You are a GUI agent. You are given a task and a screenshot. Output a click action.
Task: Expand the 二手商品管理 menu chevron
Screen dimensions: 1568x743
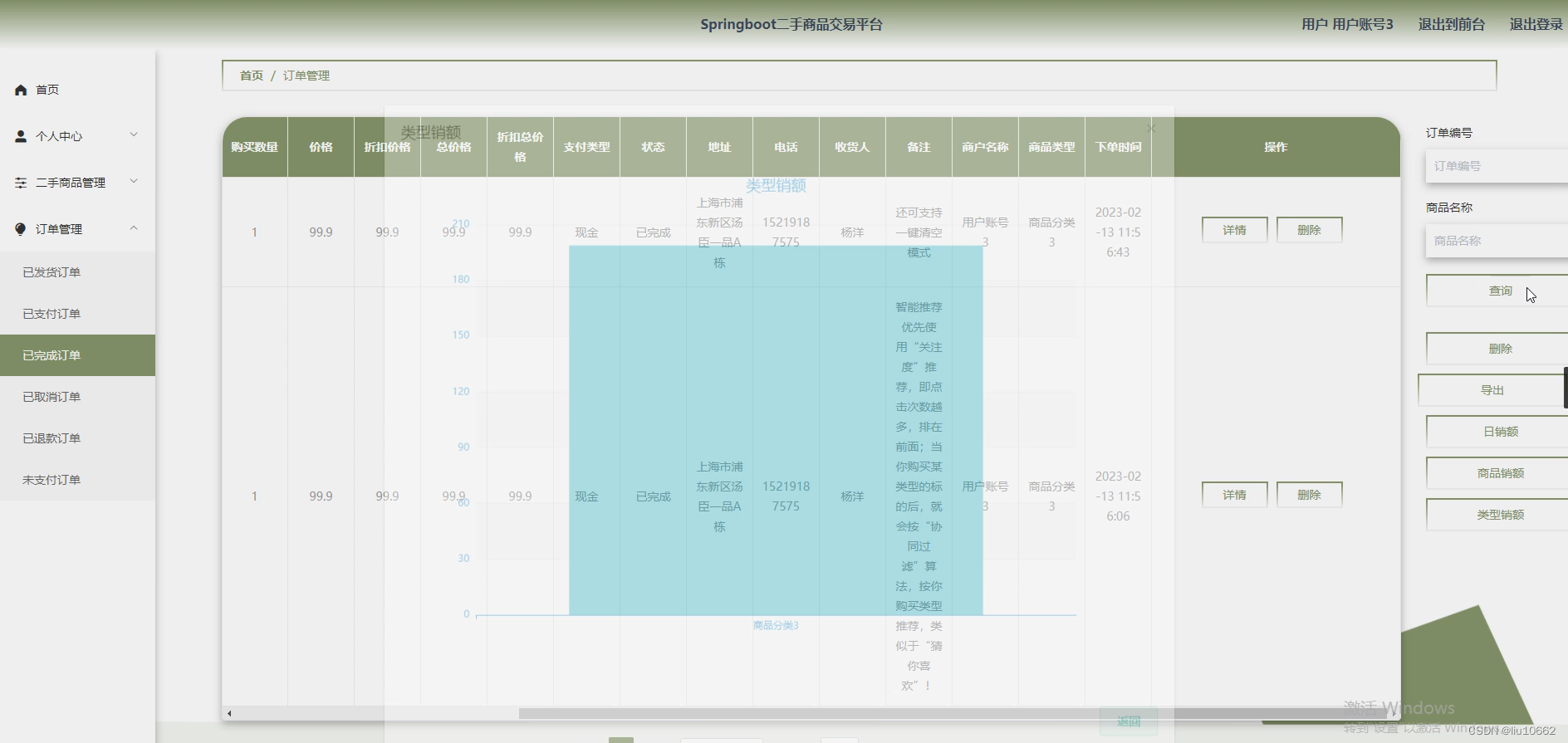click(x=134, y=181)
